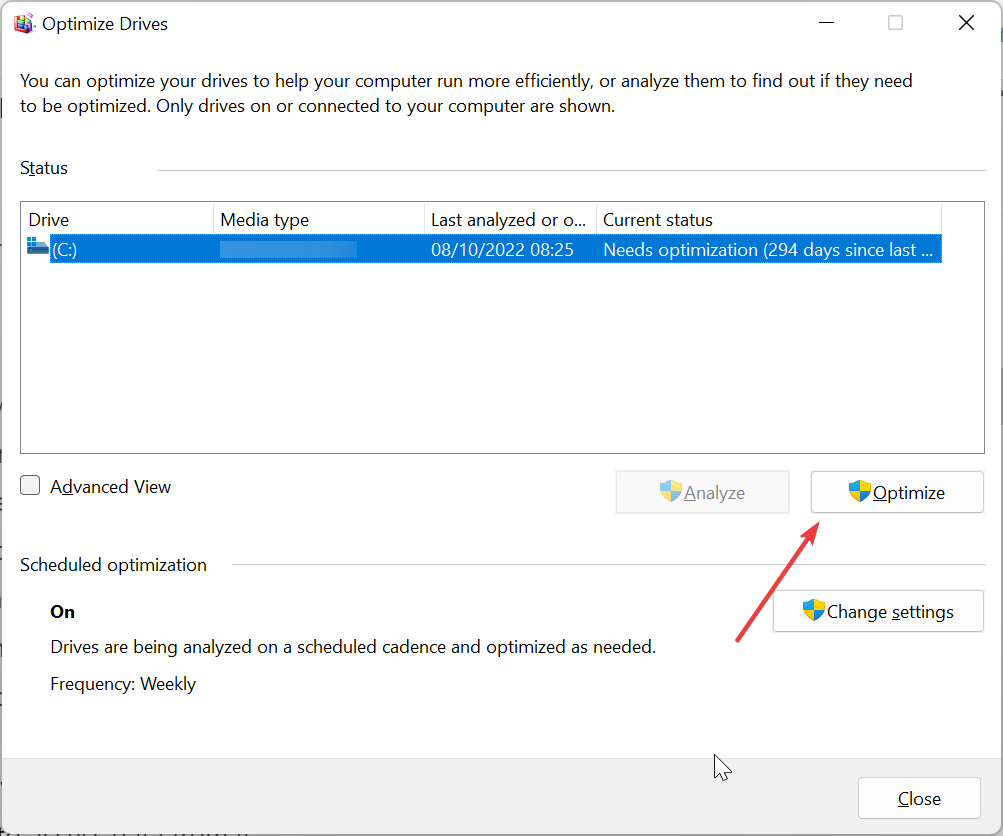Close the dialog with the Close button
1003x836 pixels.
(919, 798)
